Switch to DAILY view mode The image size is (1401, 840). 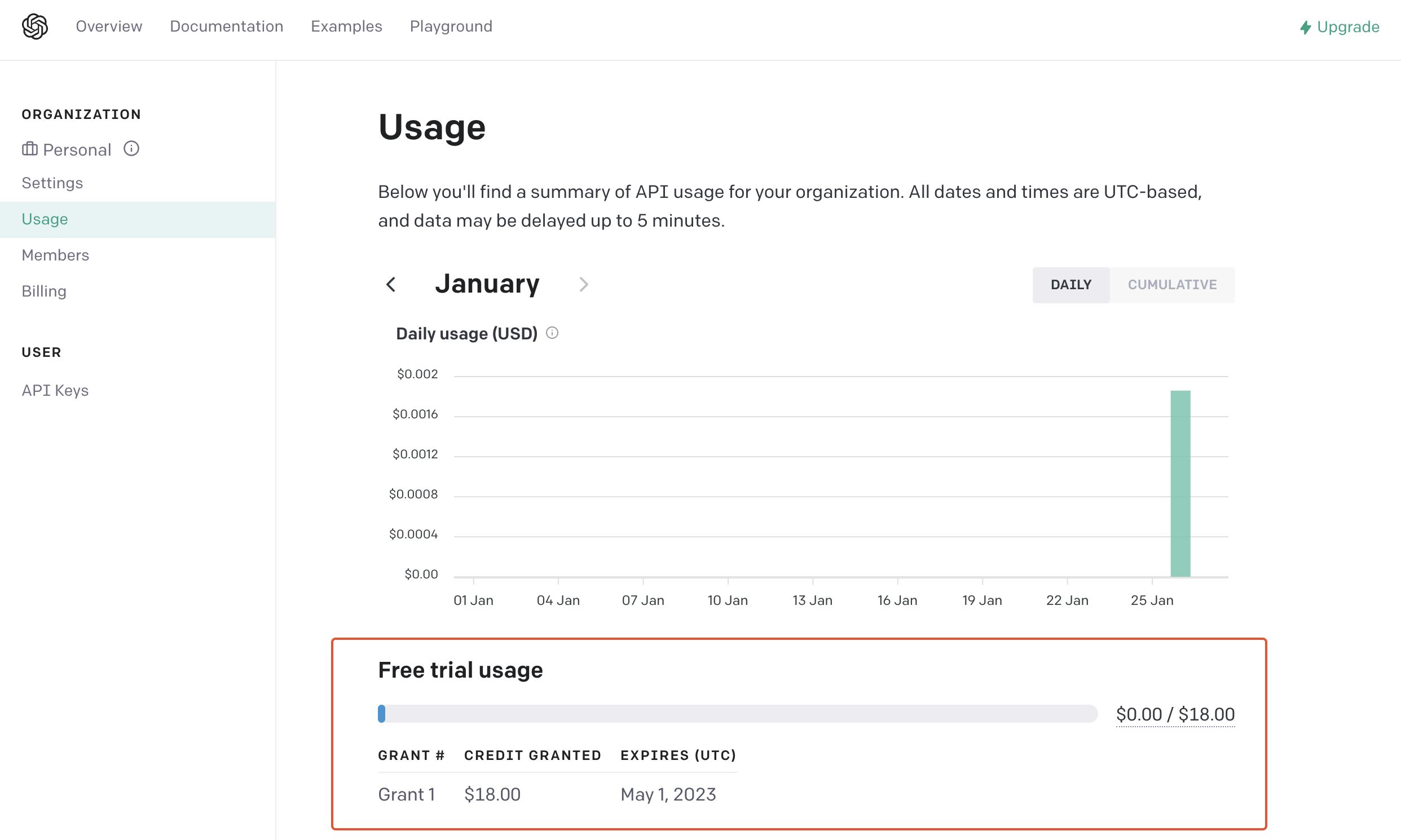[x=1071, y=285]
